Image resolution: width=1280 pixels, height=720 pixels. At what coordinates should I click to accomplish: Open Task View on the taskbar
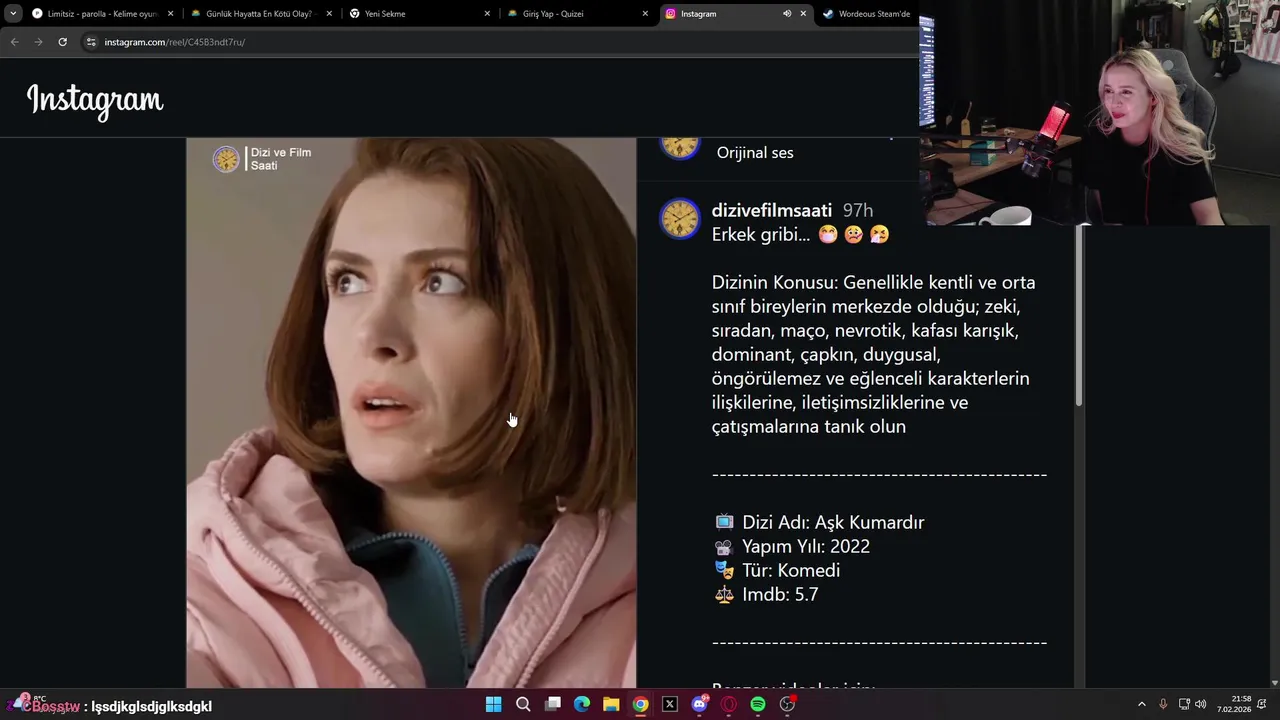tap(553, 704)
